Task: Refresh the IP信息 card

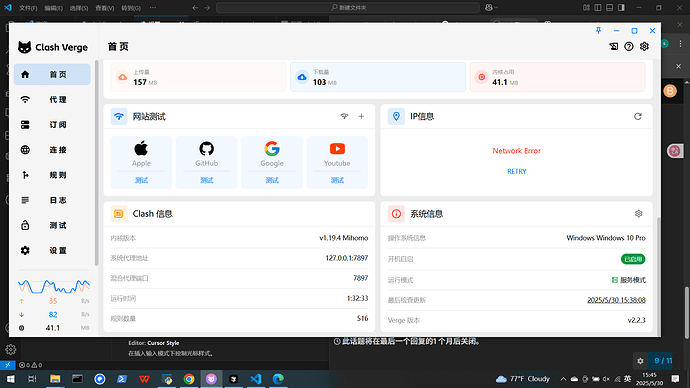Action: [x=638, y=117]
